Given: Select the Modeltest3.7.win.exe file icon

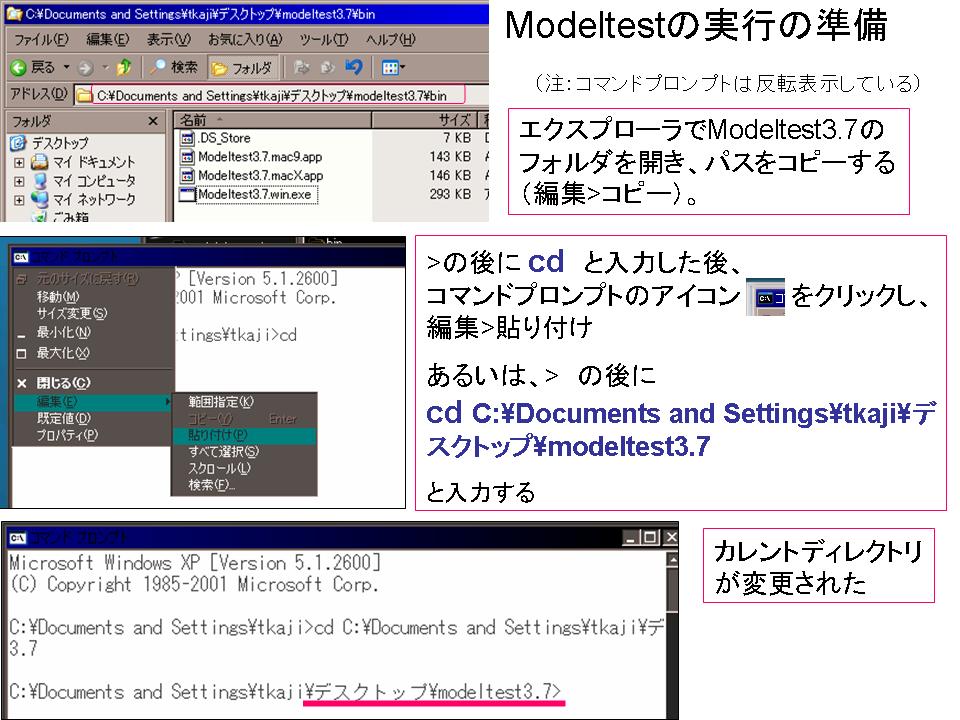Looking at the screenshot, I should click(187, 195).
